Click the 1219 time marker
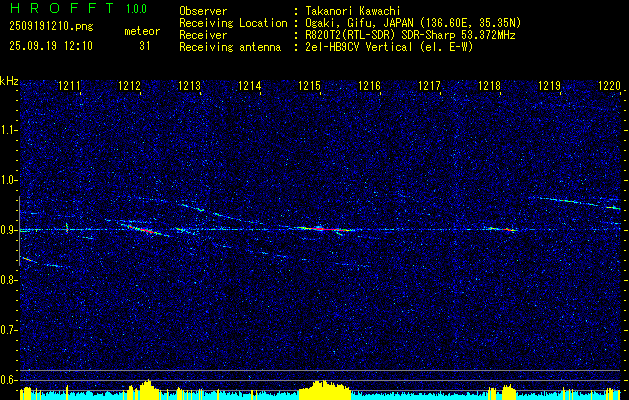This screenshot has height=400, width=629. (x=550, y=85)
